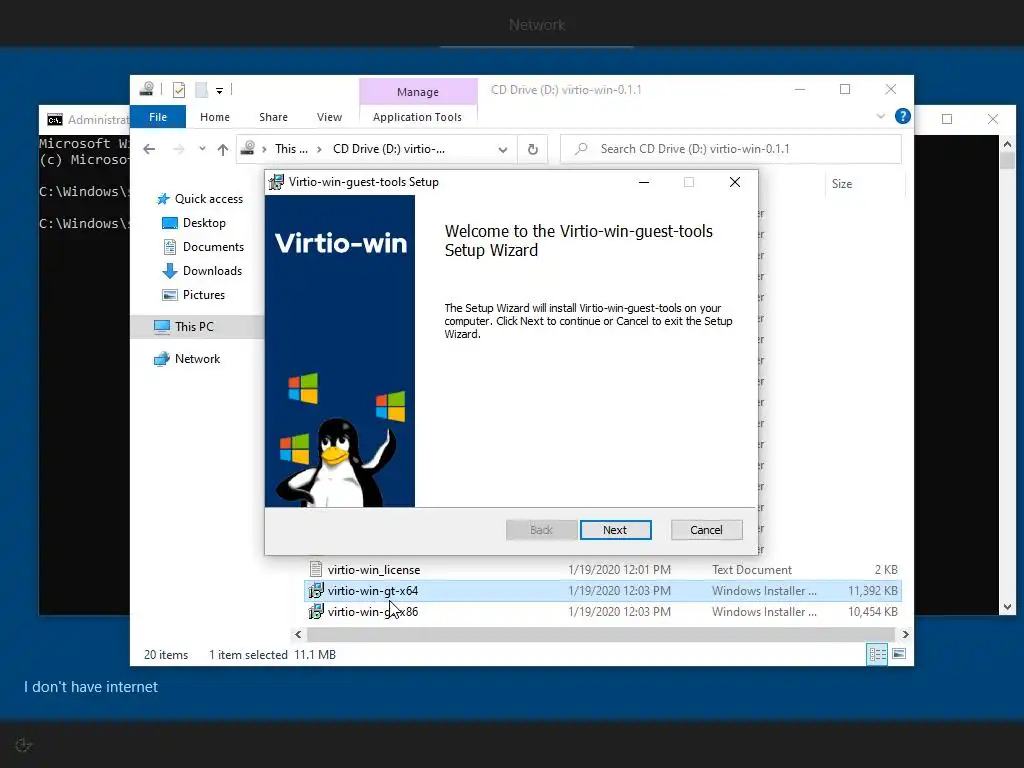Open Pictures in navigation pane
Viewport: 1024px width, 768px height.
[x=204, y=295]
